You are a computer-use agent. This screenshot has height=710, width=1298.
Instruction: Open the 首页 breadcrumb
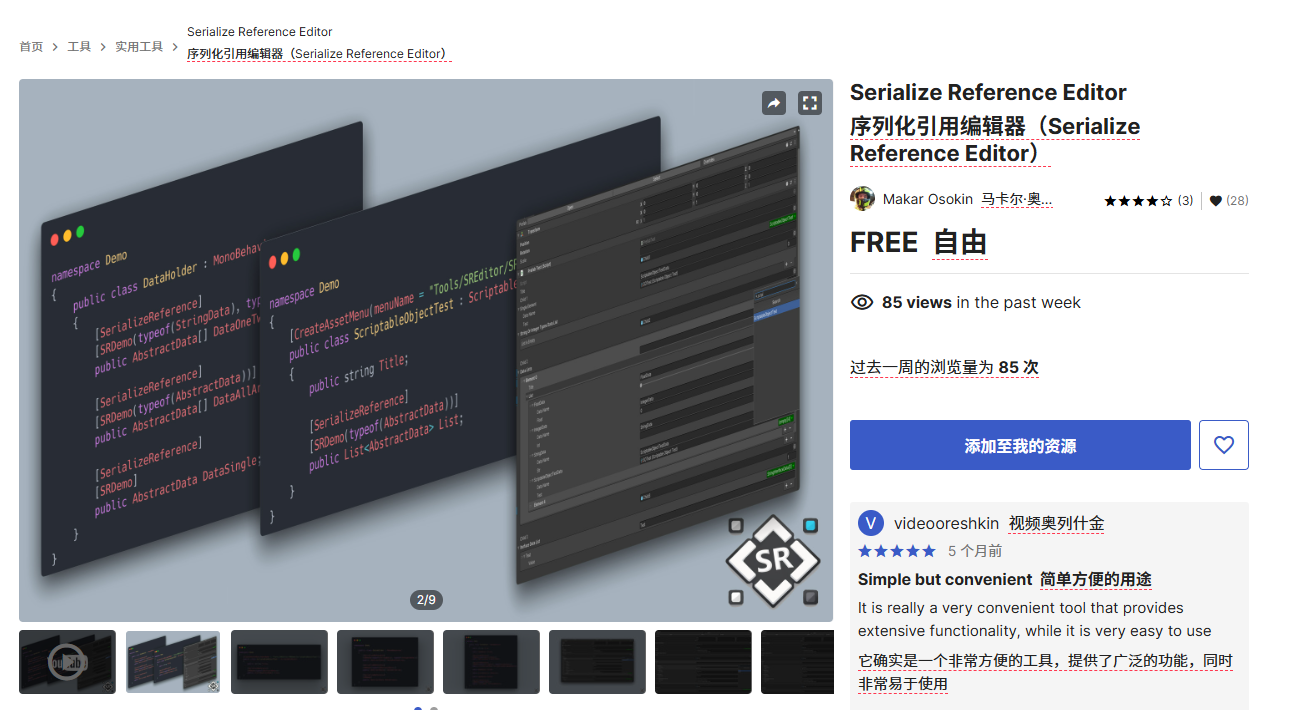[30, 46]
